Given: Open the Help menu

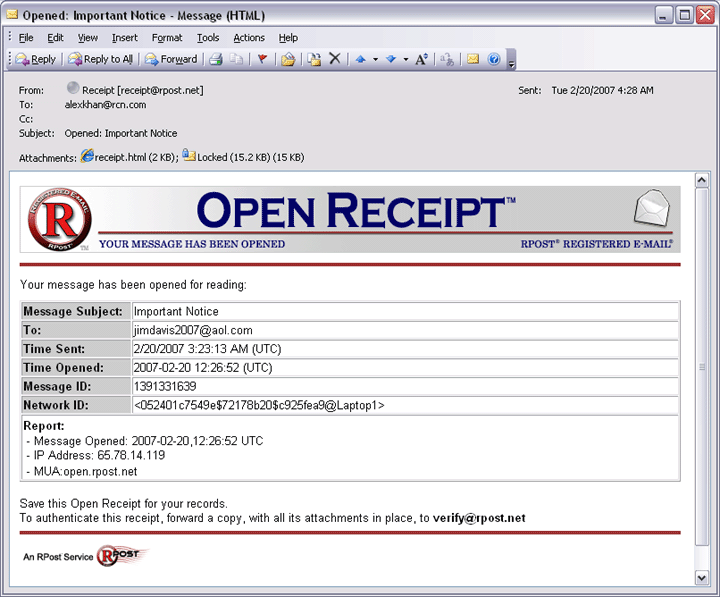Looking at the screenshot, I should [x=288, y=38].
